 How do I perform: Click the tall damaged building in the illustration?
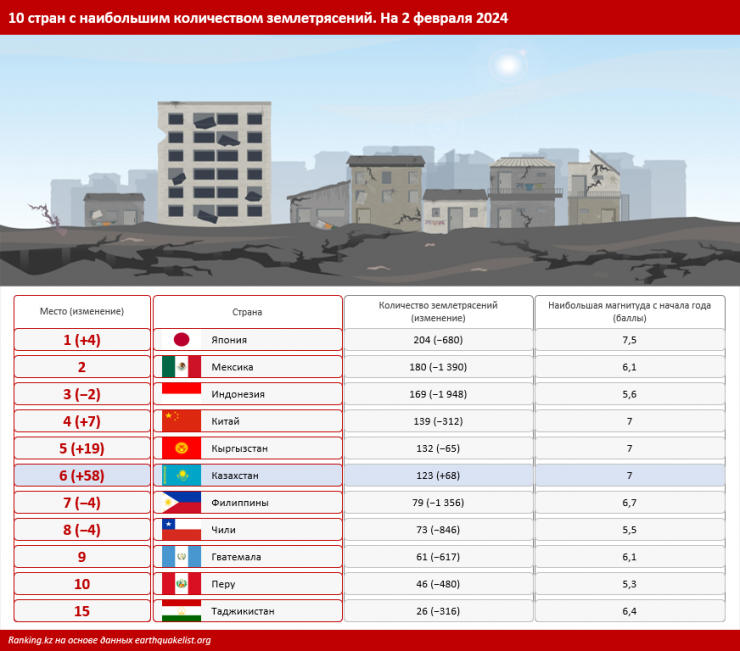[x=213, y=160]
